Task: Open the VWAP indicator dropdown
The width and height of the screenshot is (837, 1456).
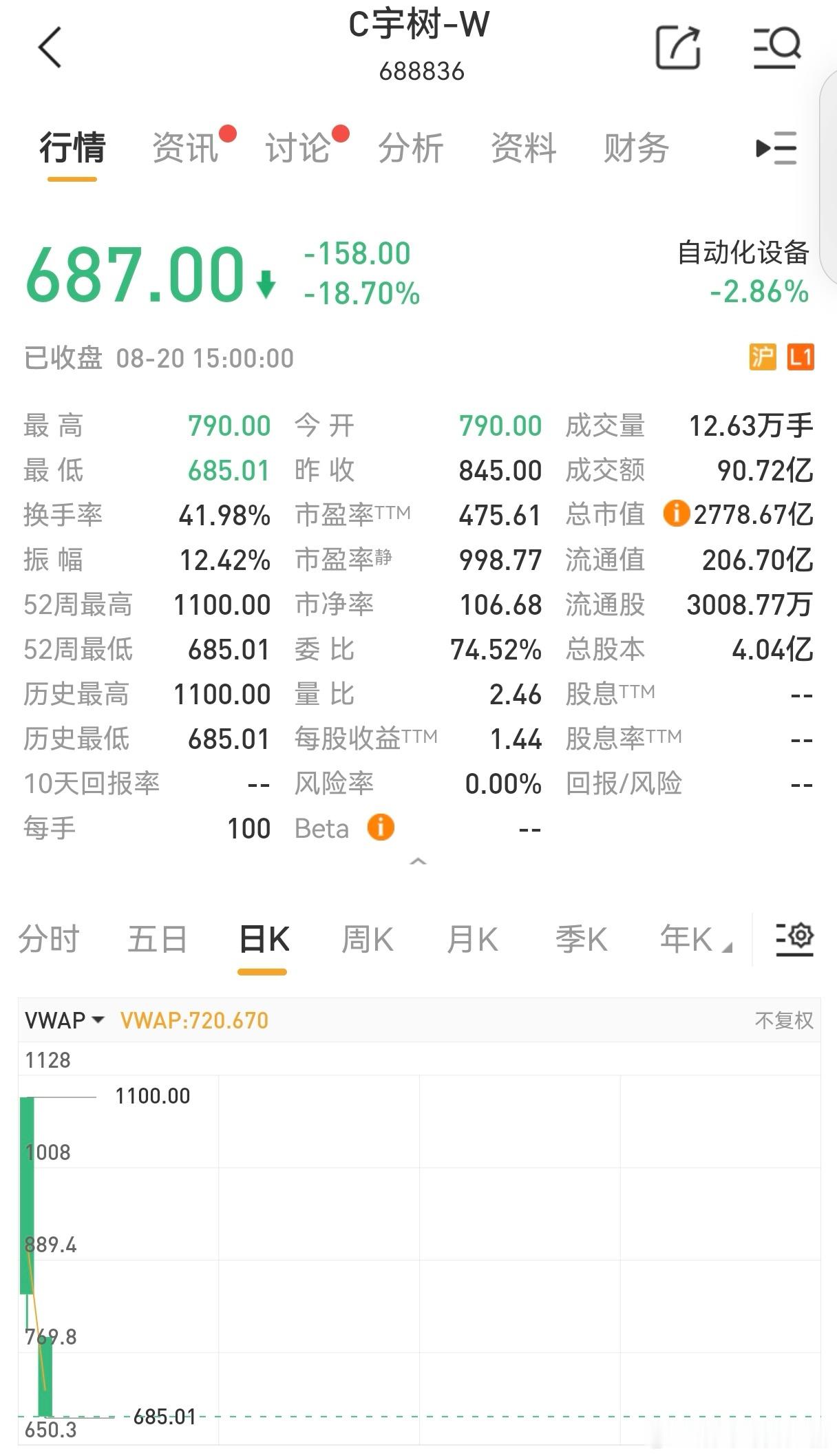Action: 64,1020
